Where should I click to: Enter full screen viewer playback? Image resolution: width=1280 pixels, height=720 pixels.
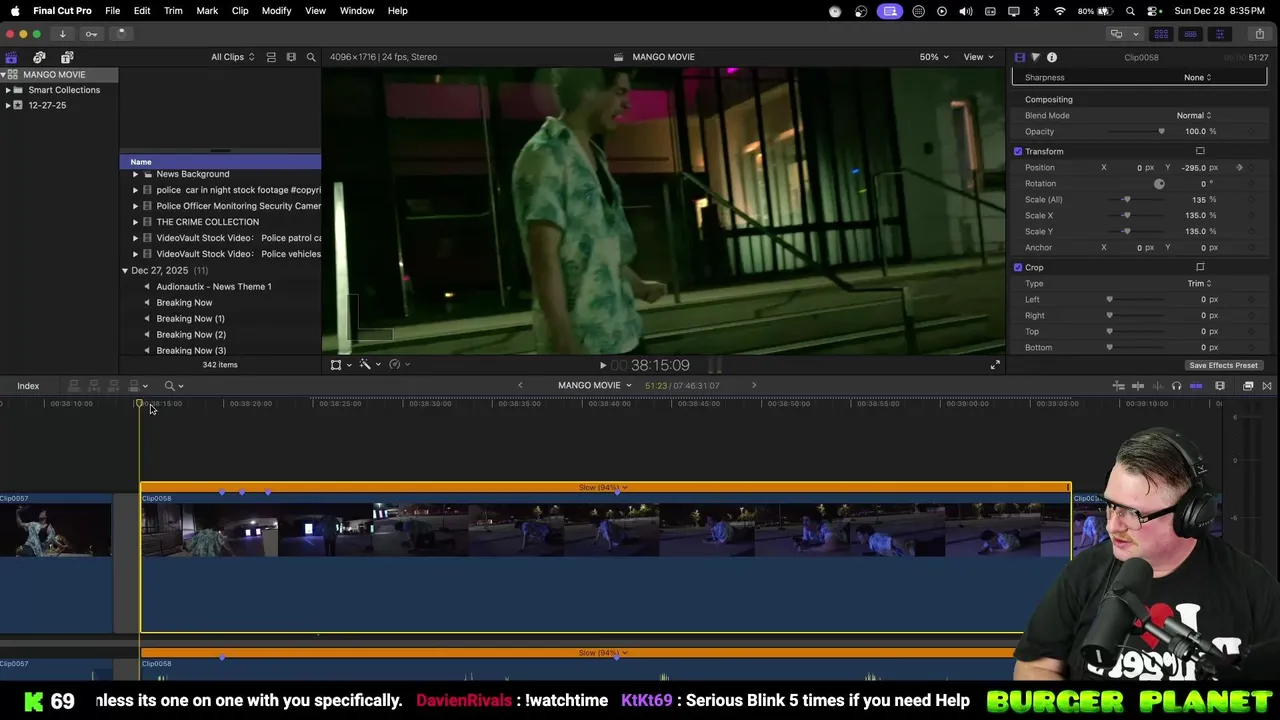pos(995,365)
